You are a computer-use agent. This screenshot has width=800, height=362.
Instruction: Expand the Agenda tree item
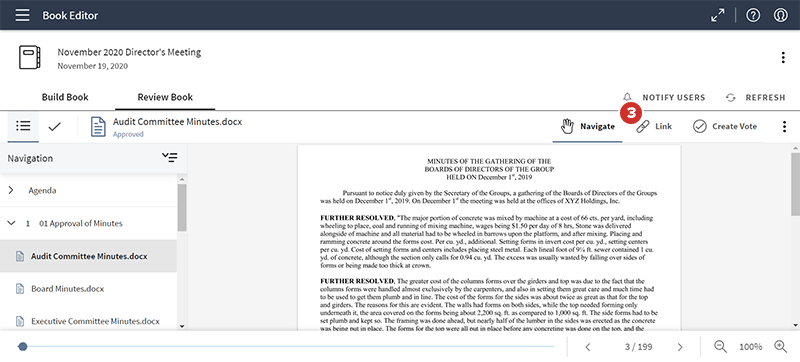(x=11, y=190)
